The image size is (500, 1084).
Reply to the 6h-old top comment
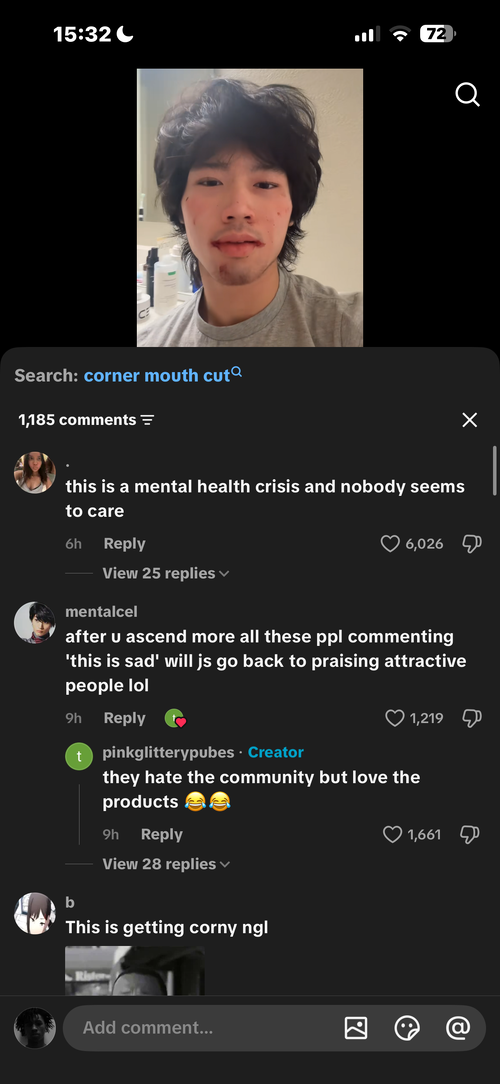[124, 543]
